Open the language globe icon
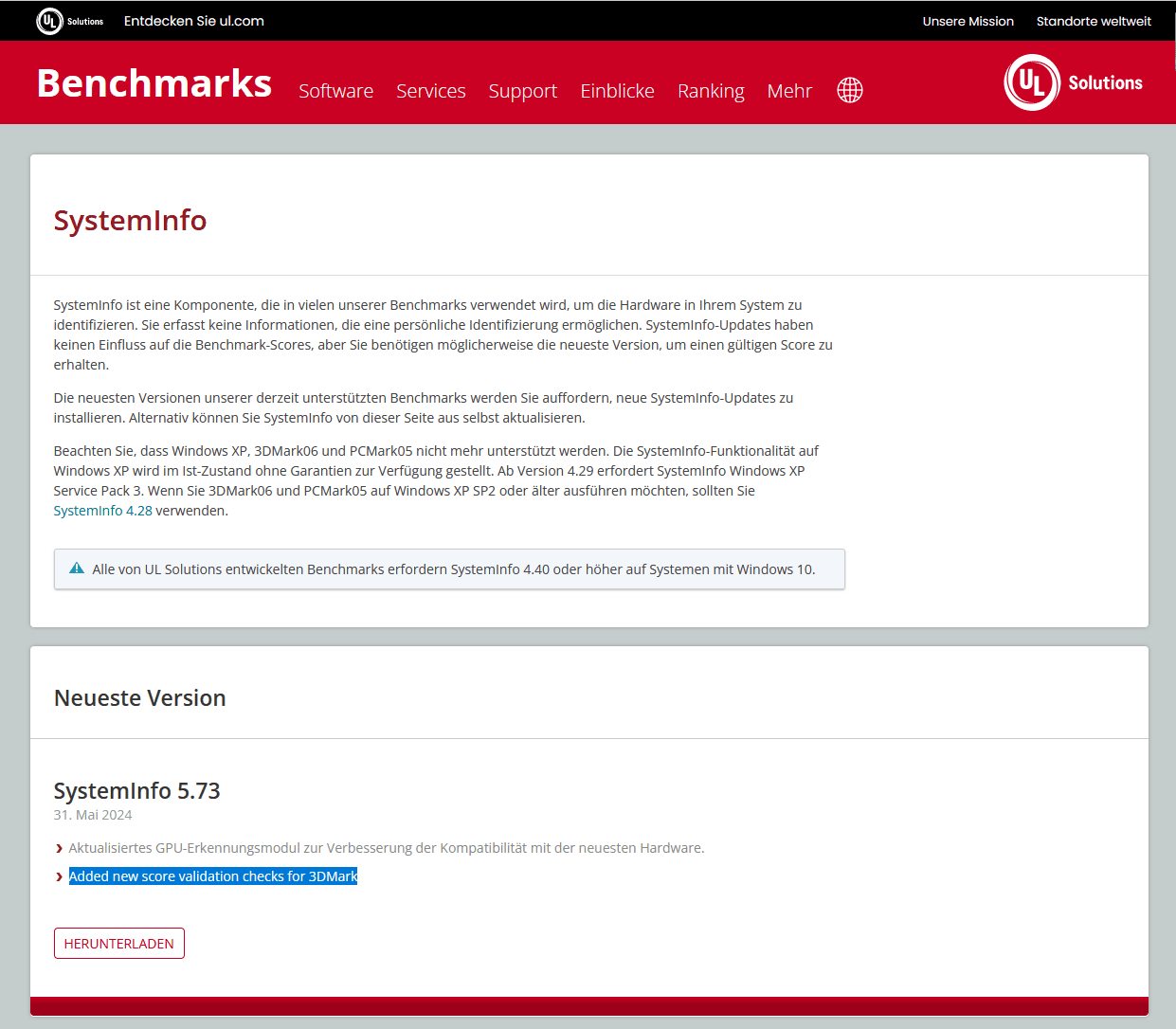The image size is (1176, 1029). [x=850, y=90]
